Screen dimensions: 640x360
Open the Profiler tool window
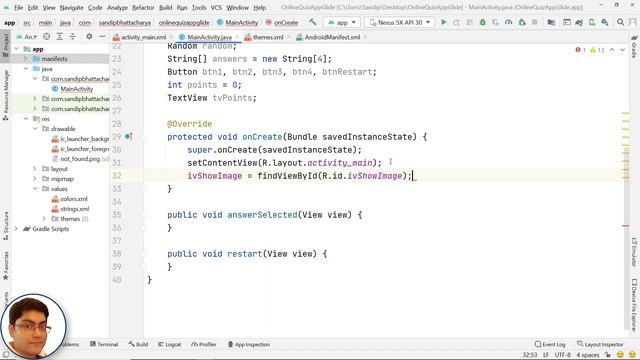[204, 344]
